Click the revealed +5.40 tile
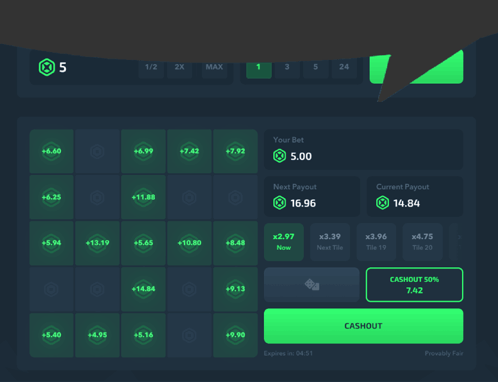Viewport: 498px width, 382px height. coord(51,335)
